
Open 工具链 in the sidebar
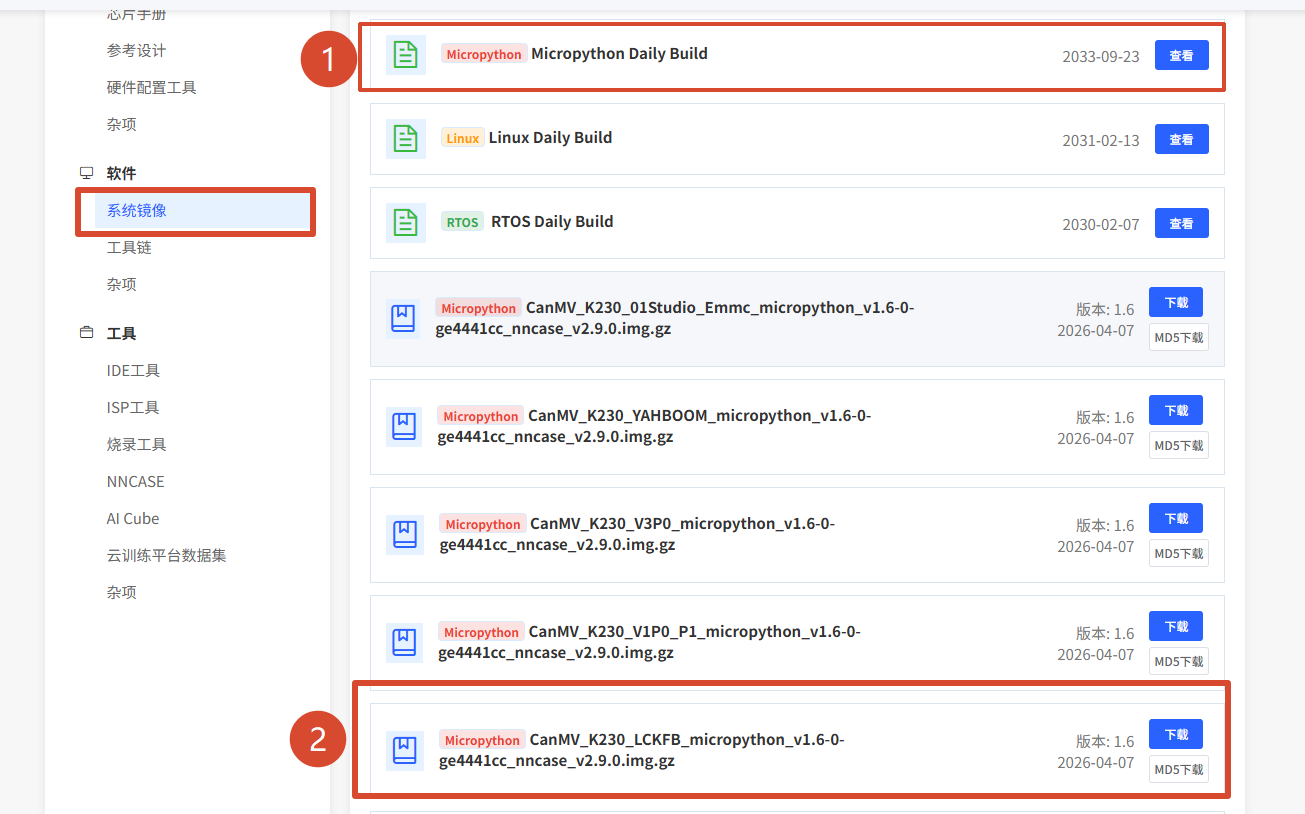click(129, 248)
